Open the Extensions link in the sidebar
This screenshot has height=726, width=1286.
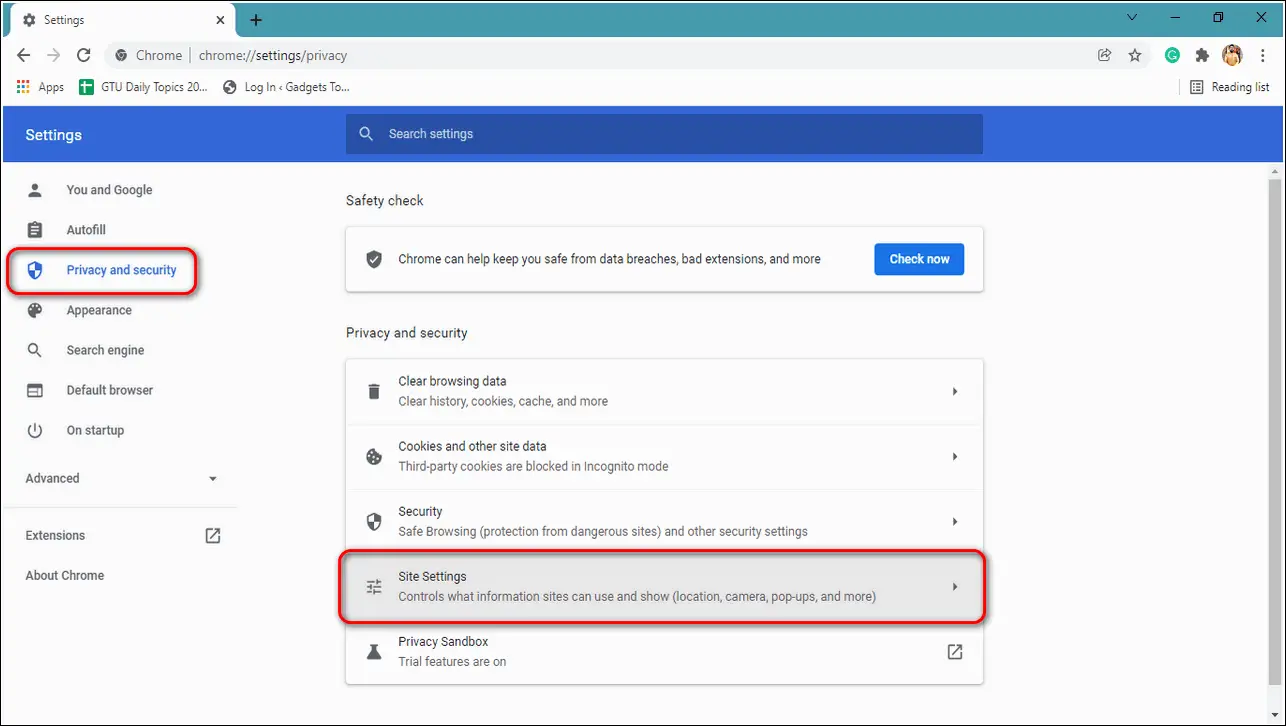[x=122, y=536]
